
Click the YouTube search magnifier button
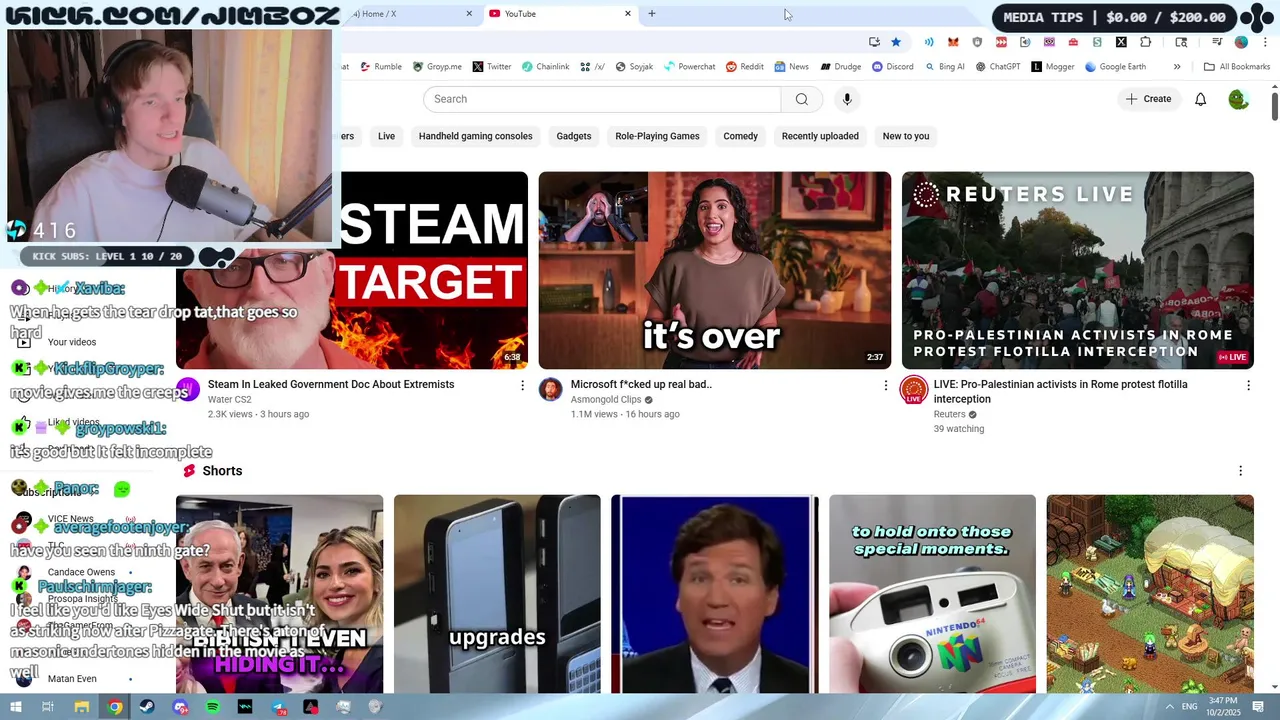(x=801, y=99)
